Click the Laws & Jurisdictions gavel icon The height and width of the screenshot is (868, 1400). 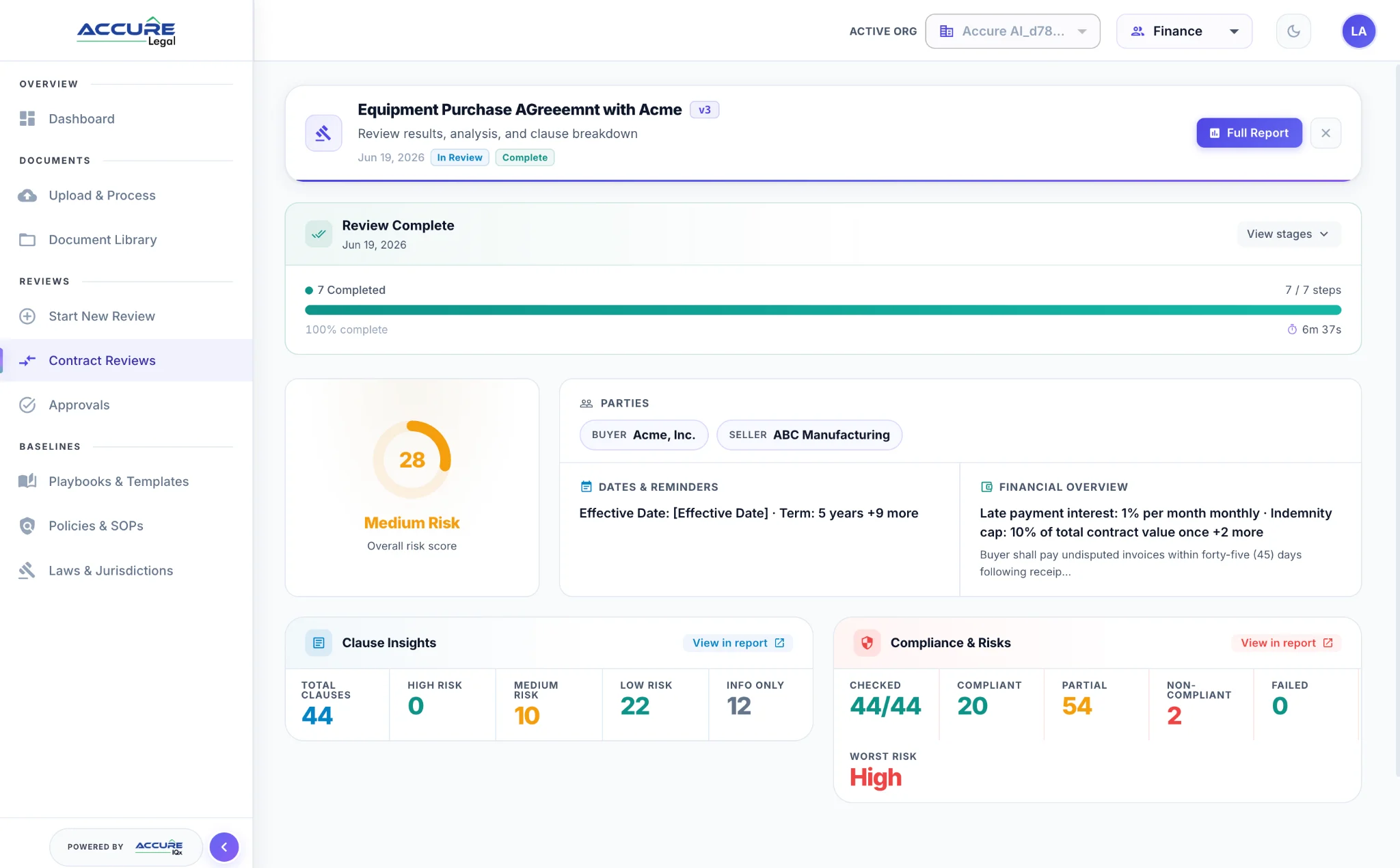tap(27, 571)
